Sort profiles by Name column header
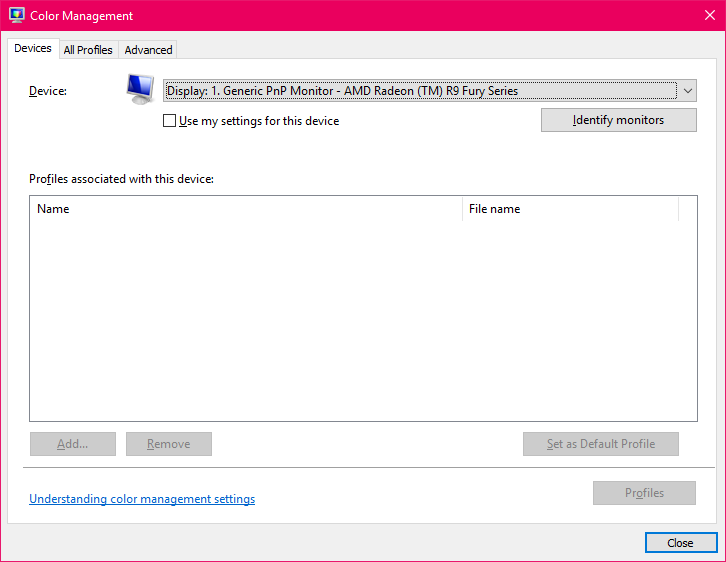The width and height of the screenshot is (726, 562). click(246, 209)
